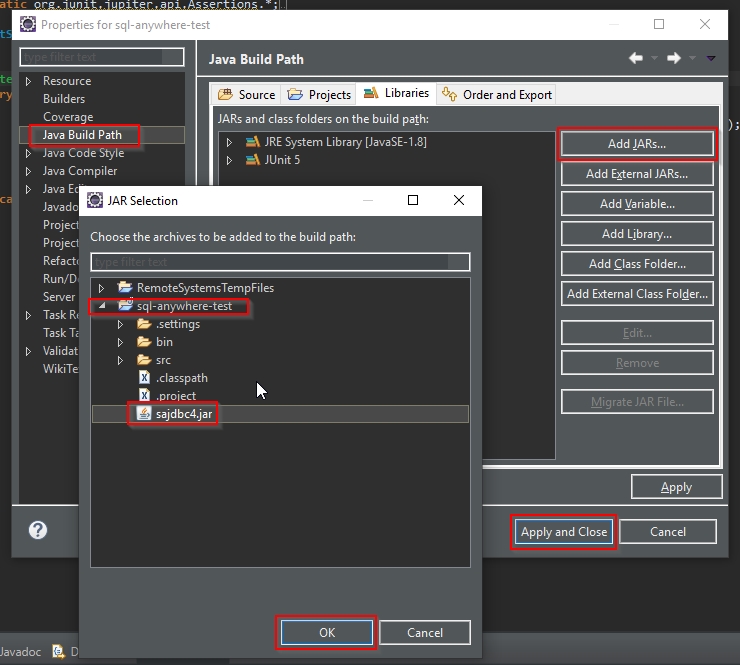Click the help question mark icon
Image resolution: width=740 pixels, height=665 pixels.
pos(38,530)
